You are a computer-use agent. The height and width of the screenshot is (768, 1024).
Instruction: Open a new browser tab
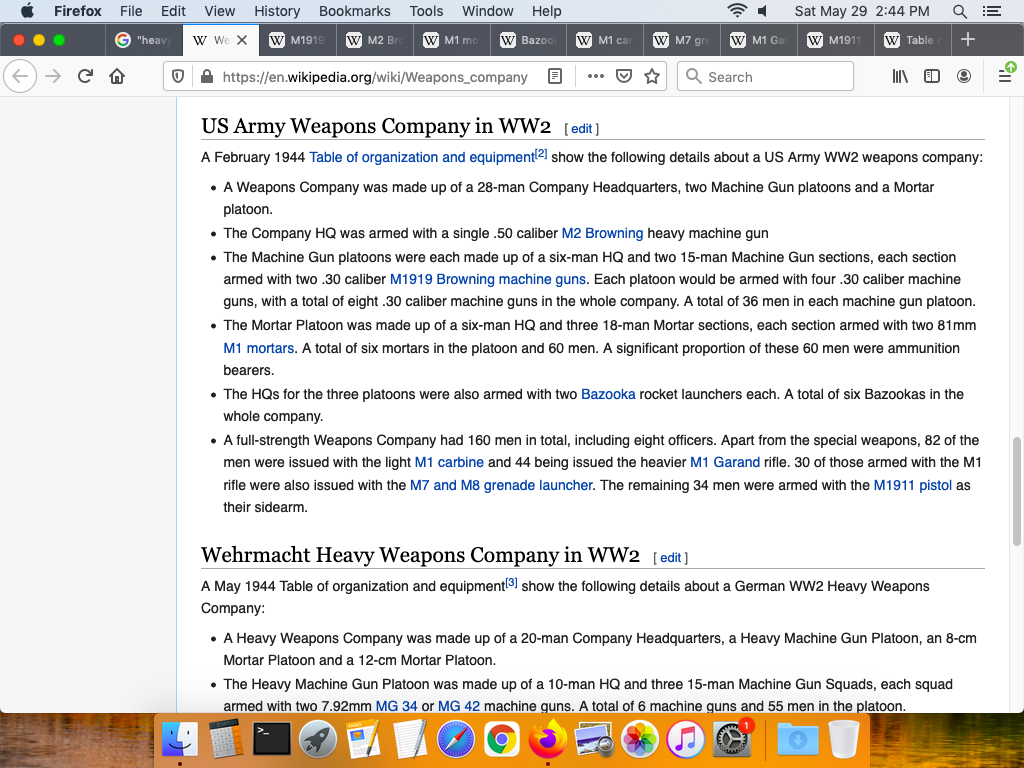(x=967, y=40)
